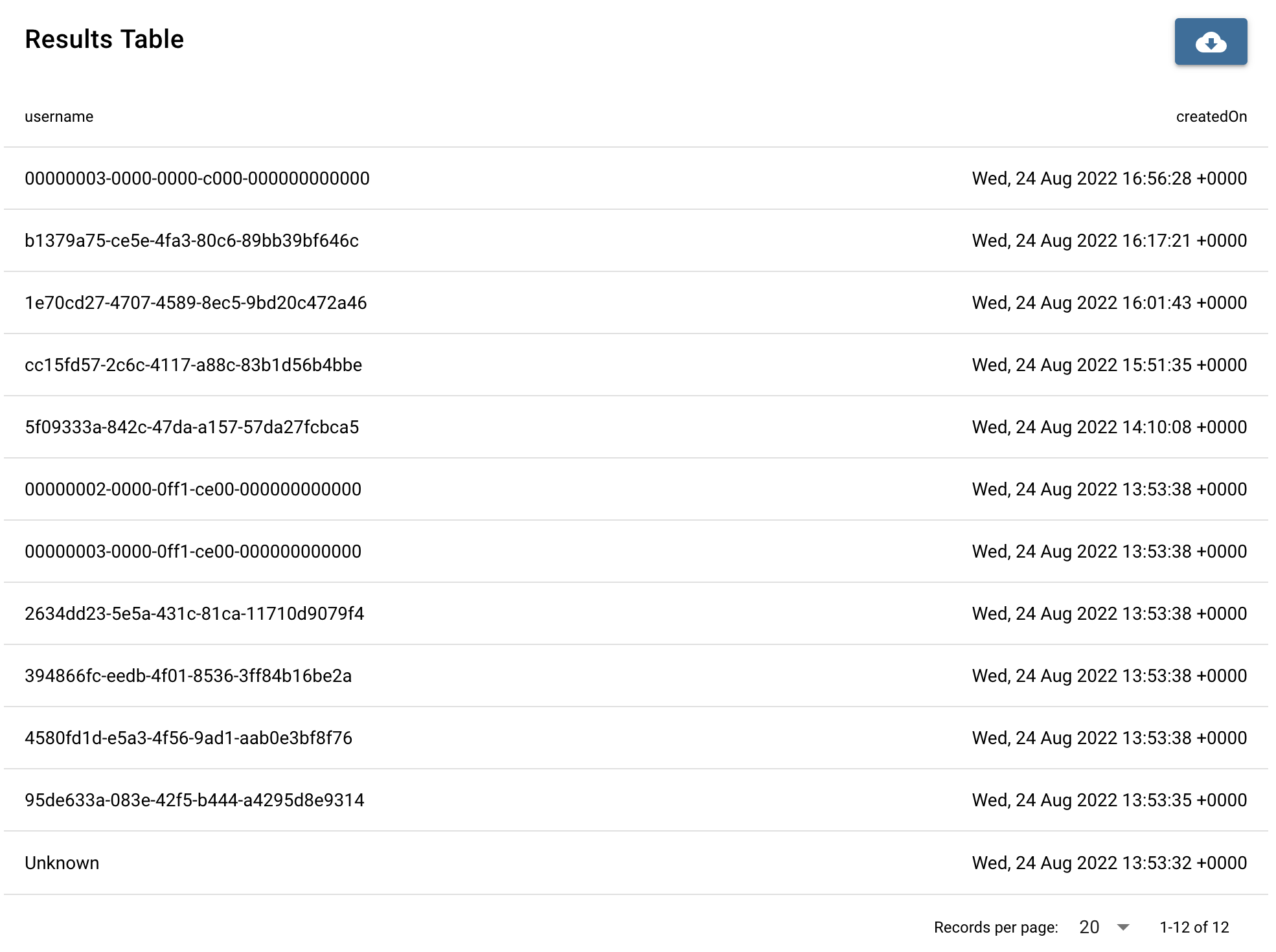This screenshot has width=1276, height=952.
Task: Select row b1379a75-ce5e-4fa3-80c6-89bb39bf646c
Action: (636, 240)
